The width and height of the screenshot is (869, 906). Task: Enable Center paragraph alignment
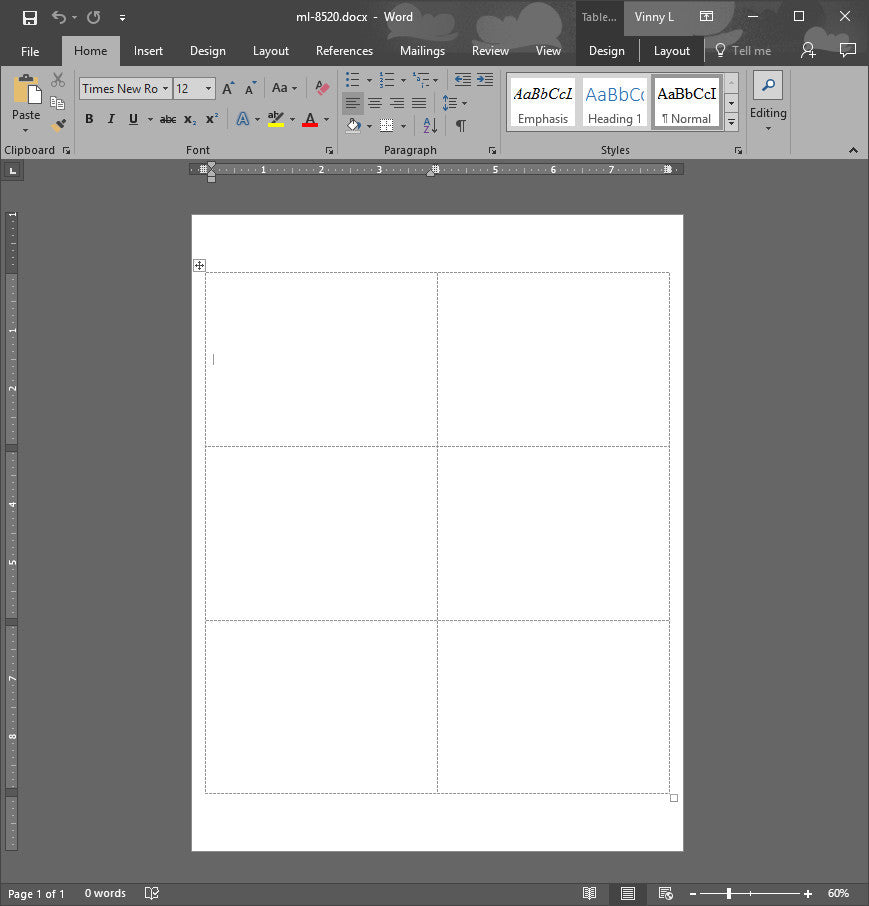tap(375, 103)
